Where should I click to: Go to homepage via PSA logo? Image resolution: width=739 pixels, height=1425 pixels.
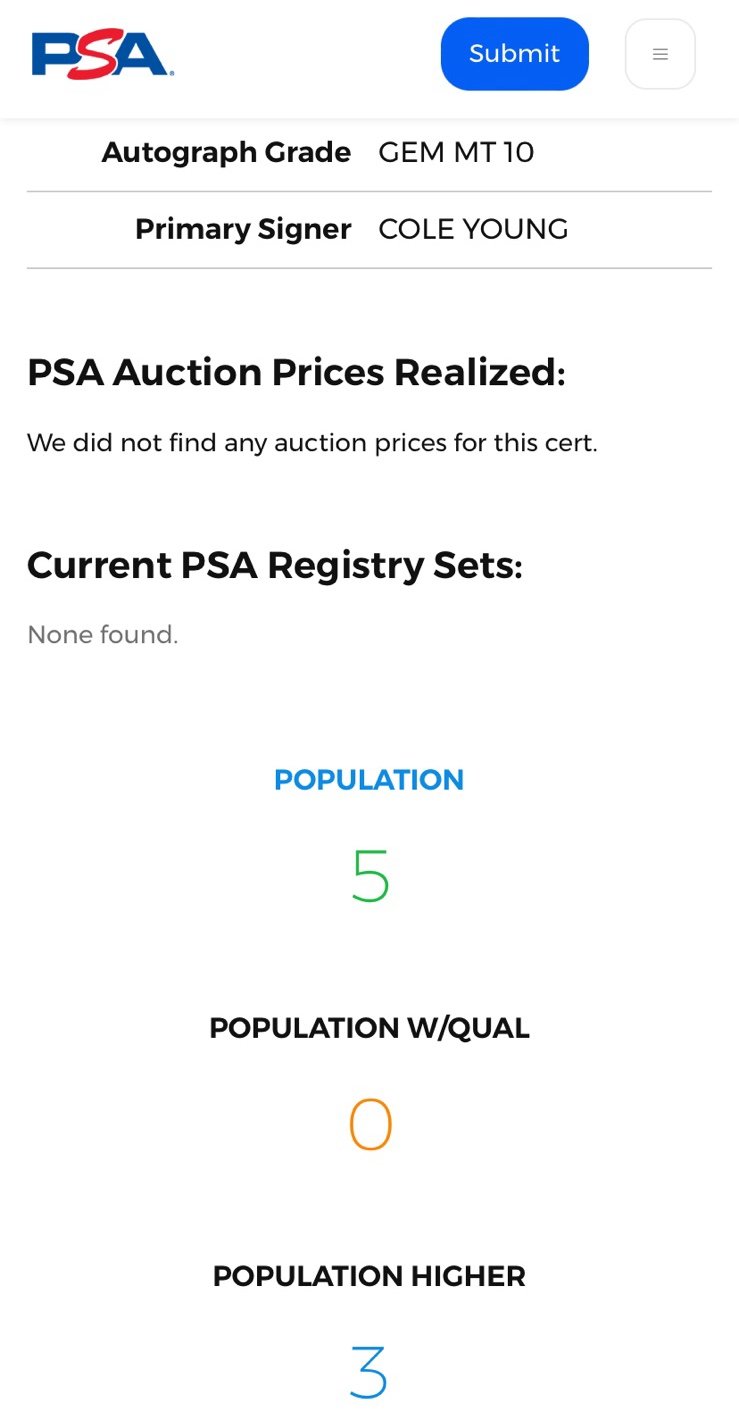pyautogui.click(x=103, y=54)
